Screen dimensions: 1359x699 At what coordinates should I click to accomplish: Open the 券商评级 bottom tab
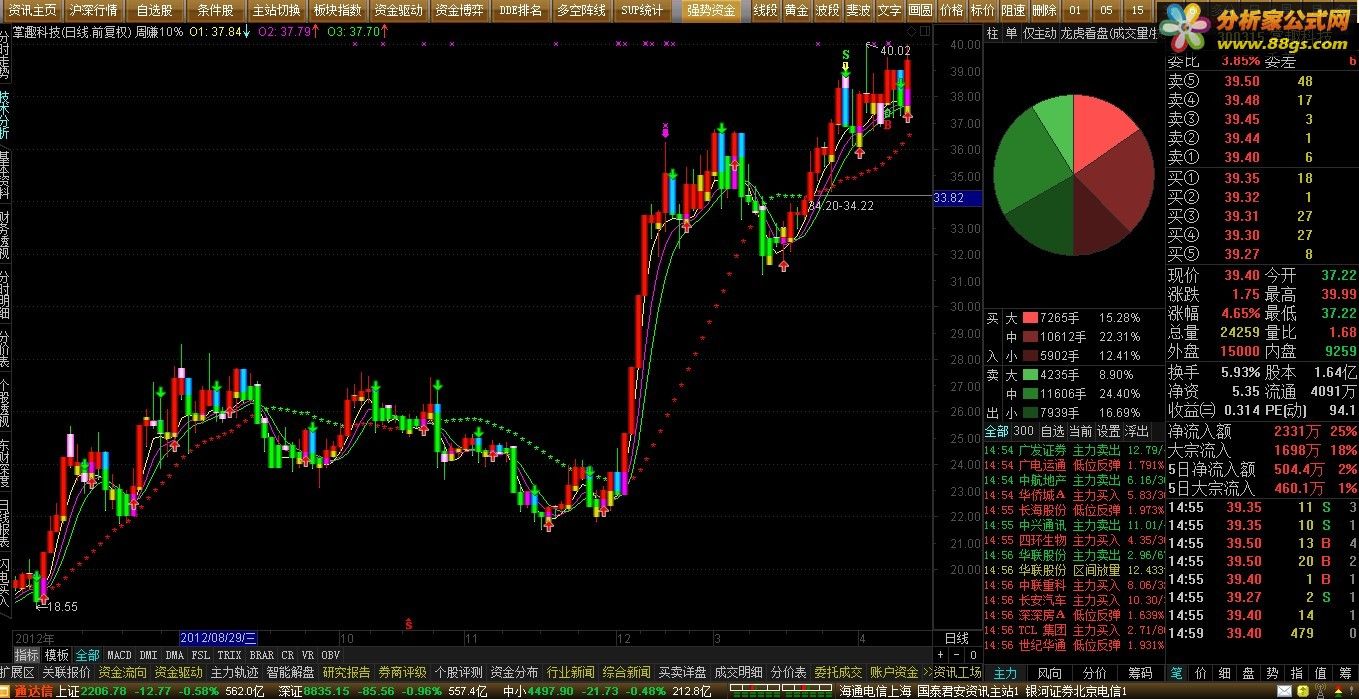tap(403, 672)
